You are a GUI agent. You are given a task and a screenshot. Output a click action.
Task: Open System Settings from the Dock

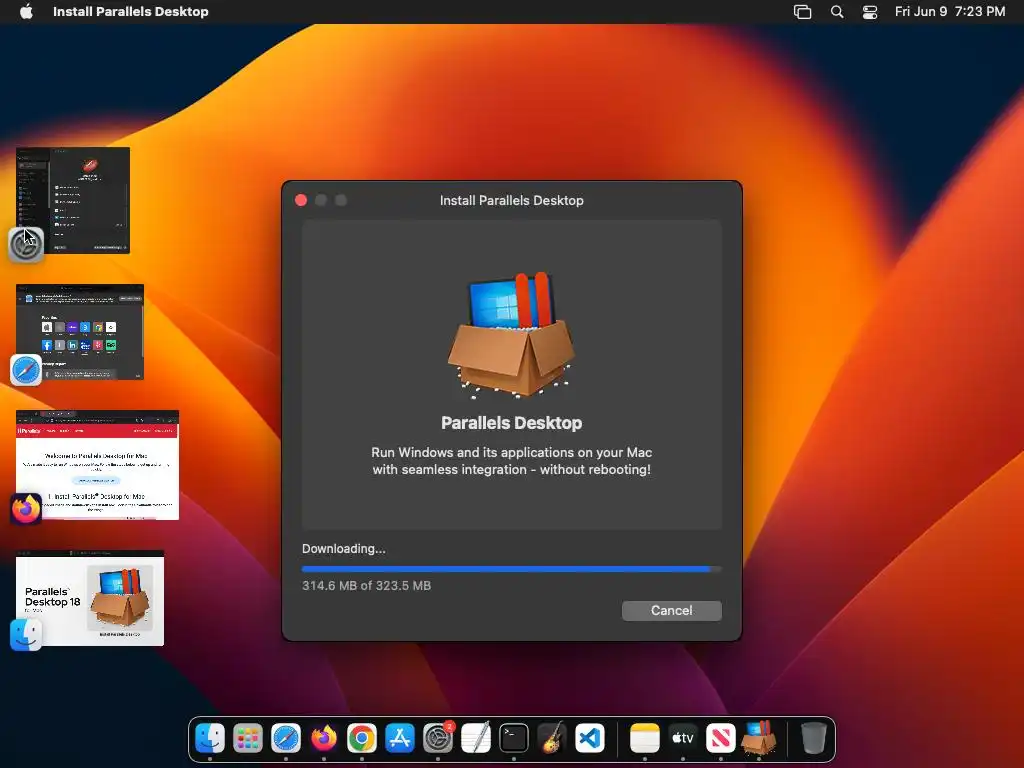click(x=438, y=739)
